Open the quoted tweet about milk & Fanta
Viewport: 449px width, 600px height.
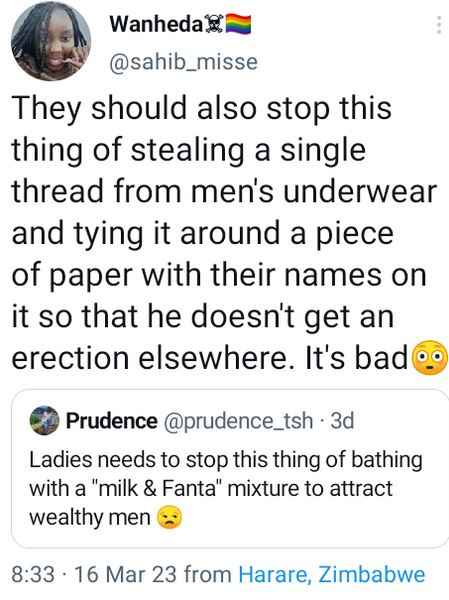click(230, 468)
